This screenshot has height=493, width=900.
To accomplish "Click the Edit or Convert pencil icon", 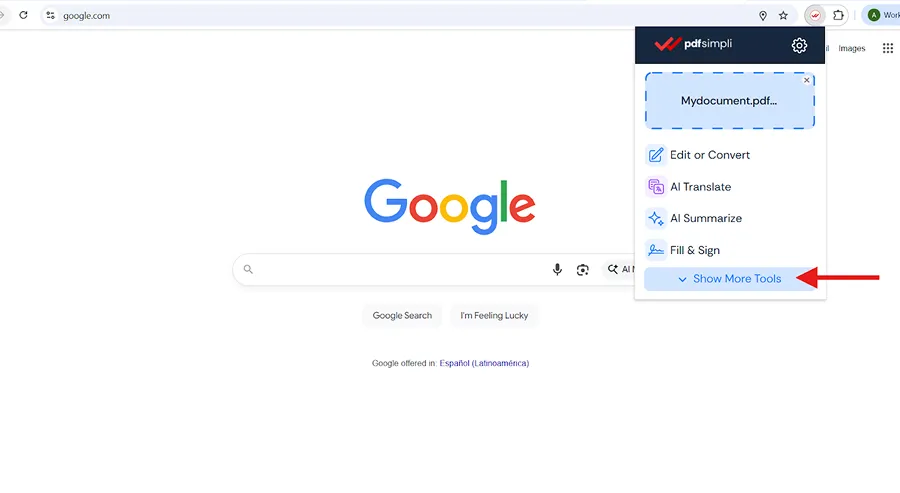I will point(655,155).
